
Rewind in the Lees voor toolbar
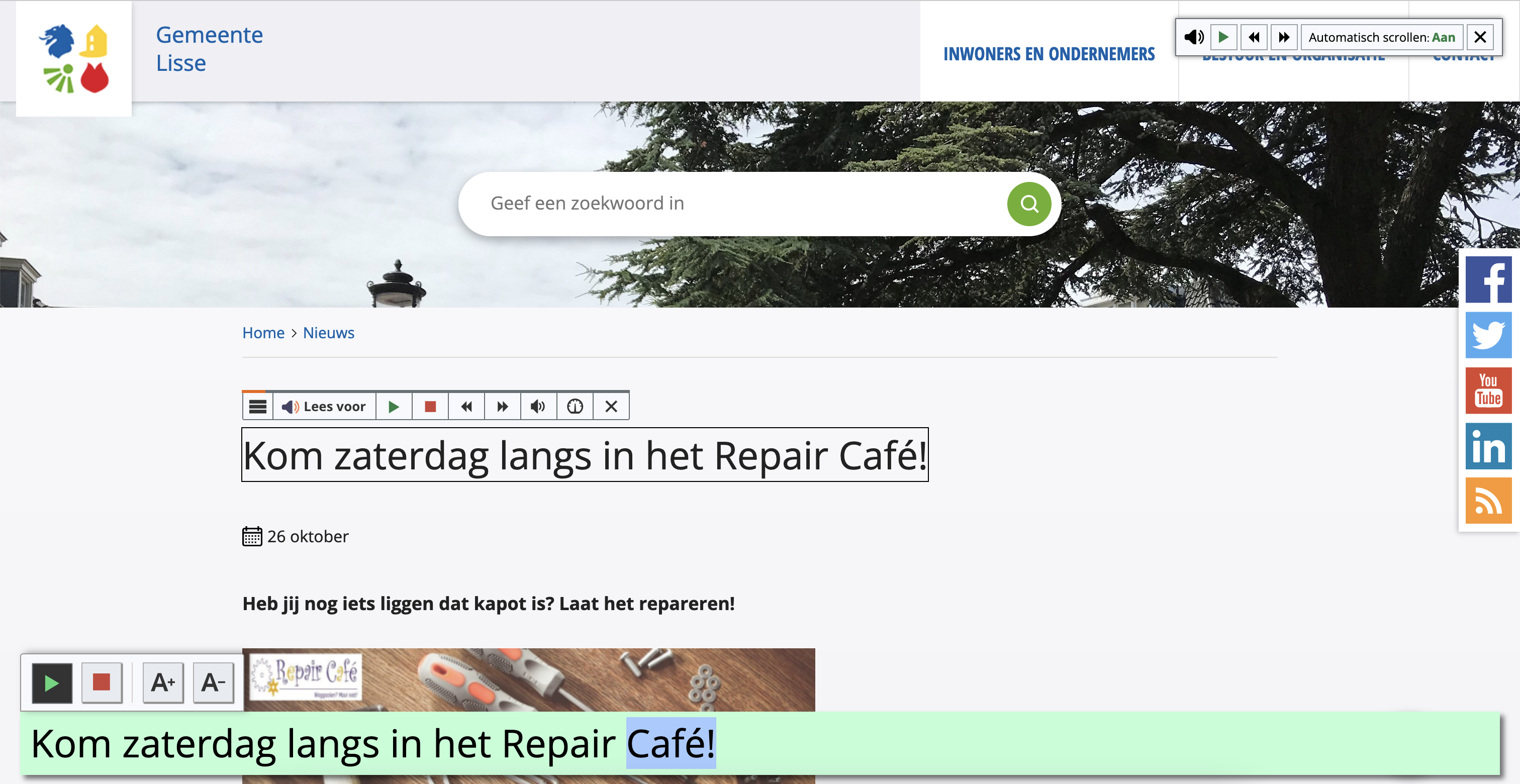(x=466, y=407)
